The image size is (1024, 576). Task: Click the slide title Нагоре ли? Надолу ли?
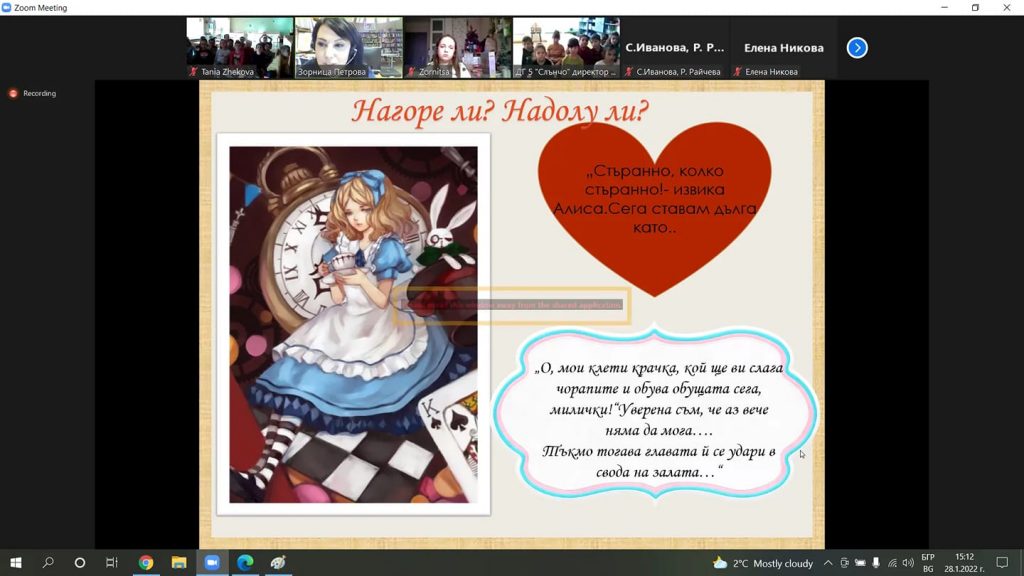coord(500,111)
